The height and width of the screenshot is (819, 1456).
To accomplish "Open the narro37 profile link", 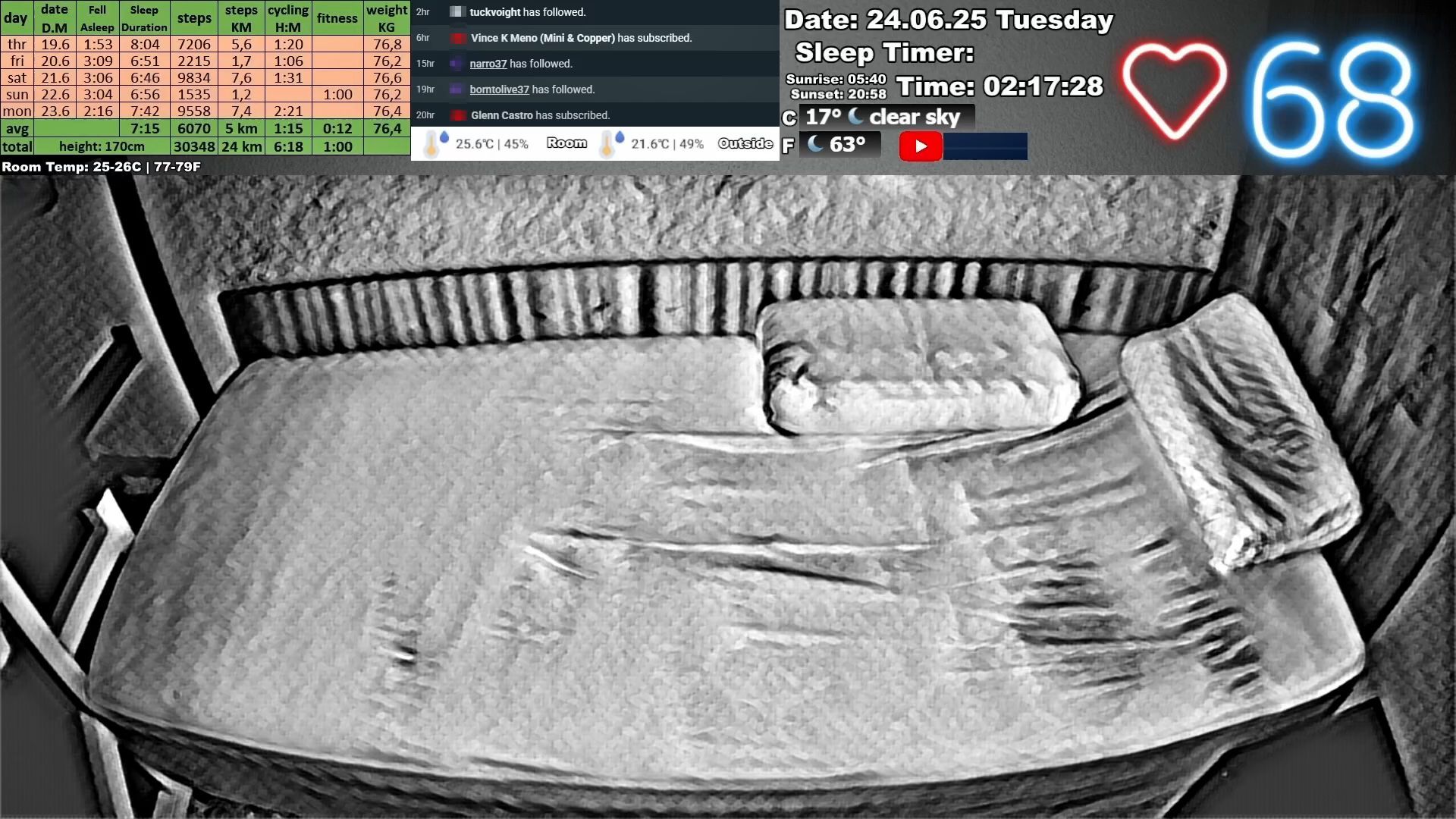I will (x=488, y=64).
